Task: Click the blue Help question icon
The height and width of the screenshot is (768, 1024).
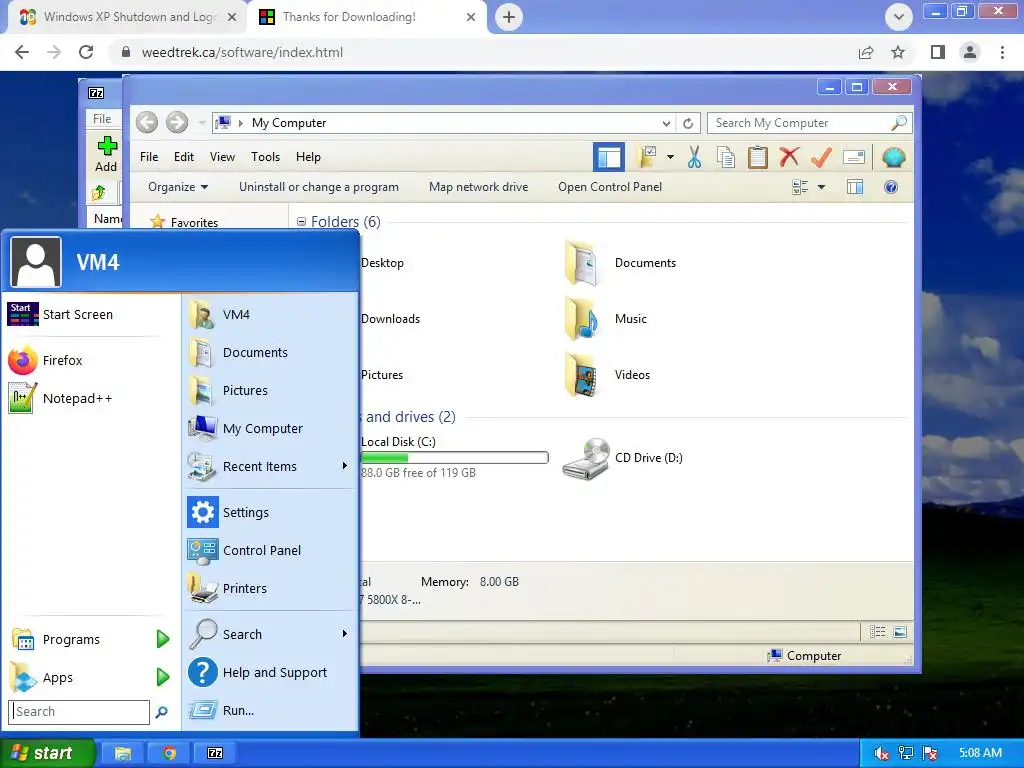Action: click(891, 187)
